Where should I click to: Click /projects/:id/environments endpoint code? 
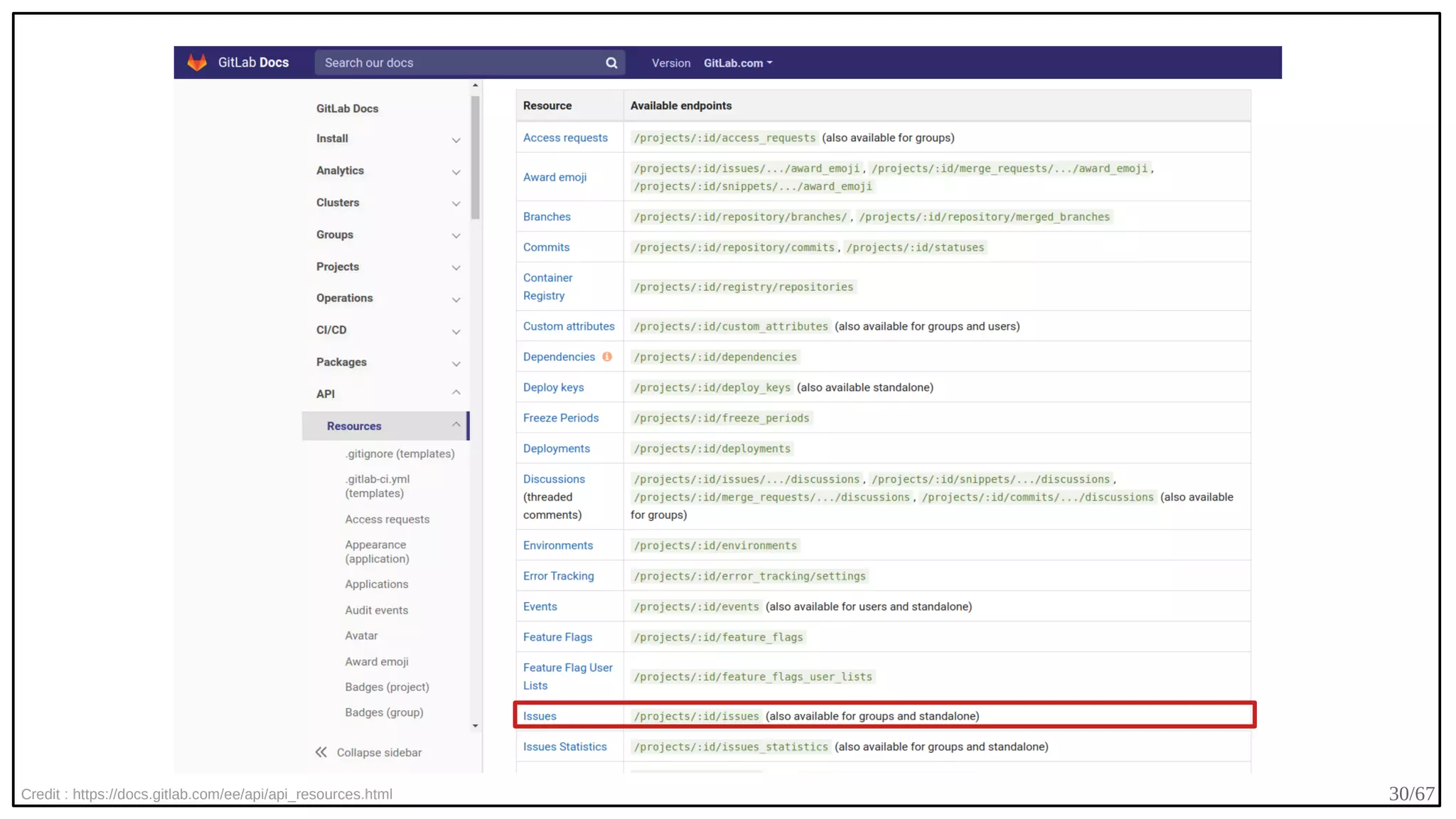coord(714,545)
